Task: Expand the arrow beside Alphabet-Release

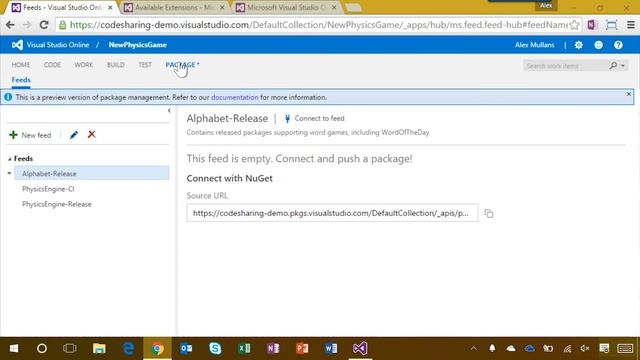Action: [x=9, y=173]
